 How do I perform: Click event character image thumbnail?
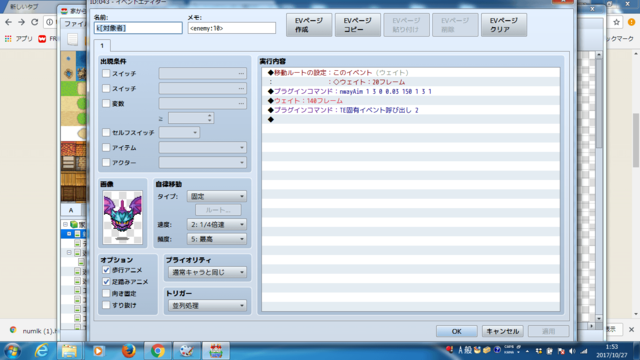122,218
